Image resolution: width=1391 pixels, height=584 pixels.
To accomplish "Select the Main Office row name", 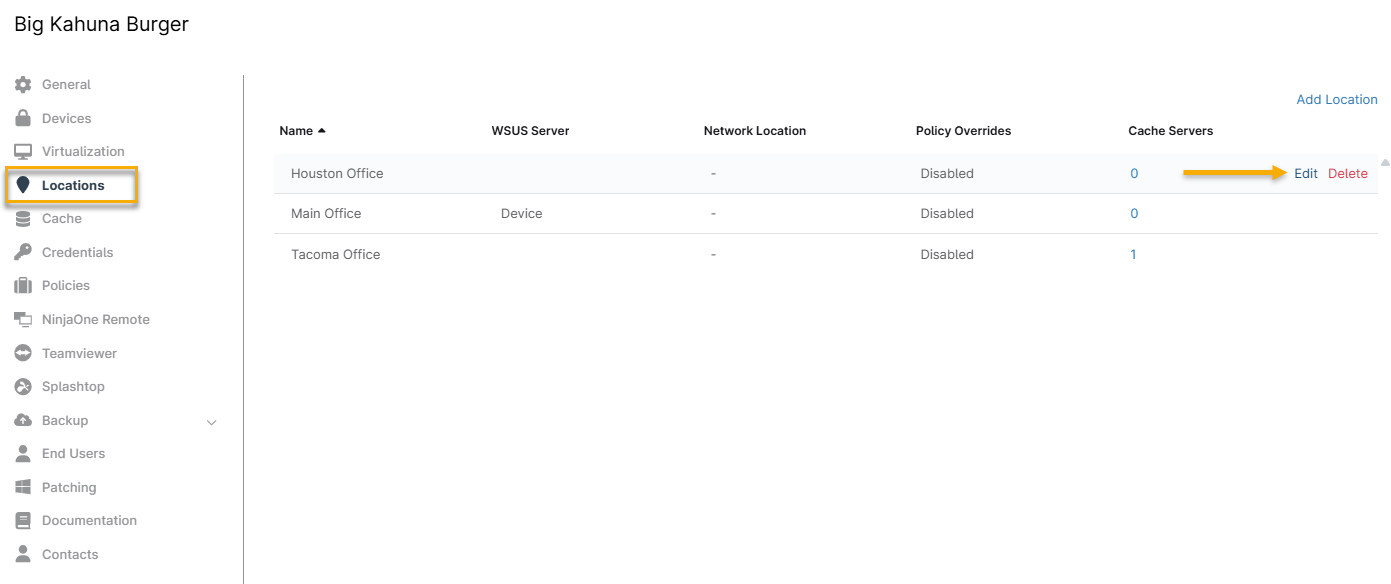I will (326, 214).
